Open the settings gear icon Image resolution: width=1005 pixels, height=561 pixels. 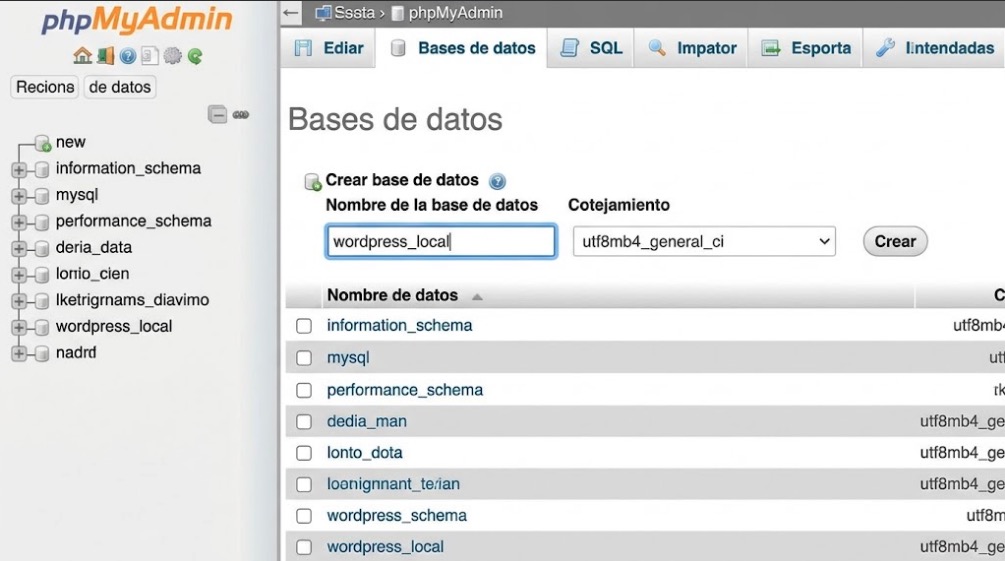172,56
